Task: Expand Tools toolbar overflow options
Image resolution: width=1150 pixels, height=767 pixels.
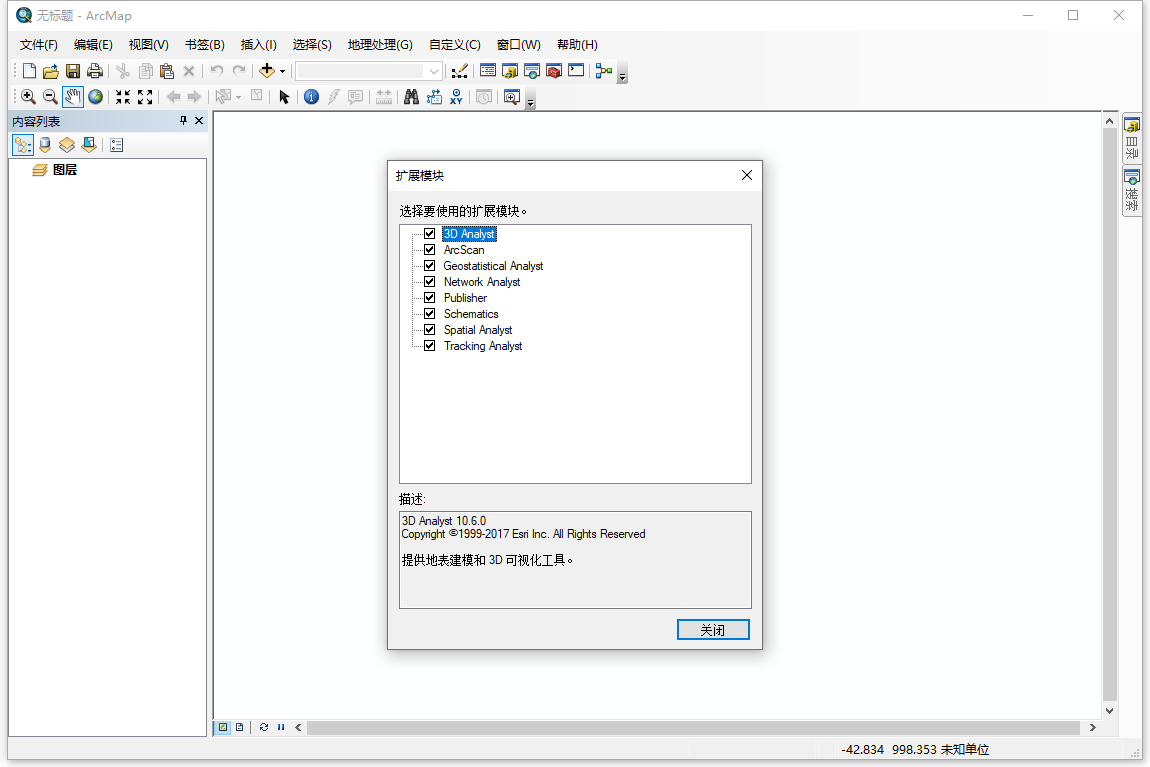Action: [x=530, y=102]
